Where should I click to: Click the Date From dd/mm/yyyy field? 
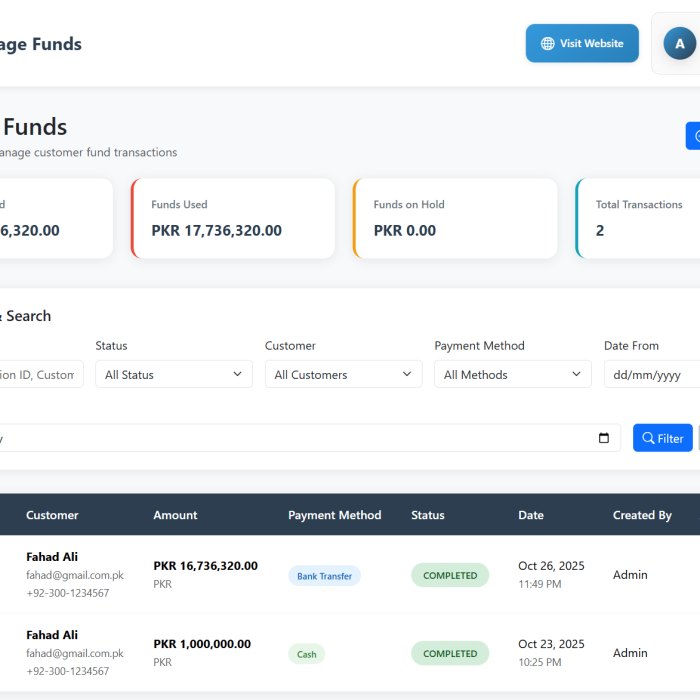coord(650,374)
